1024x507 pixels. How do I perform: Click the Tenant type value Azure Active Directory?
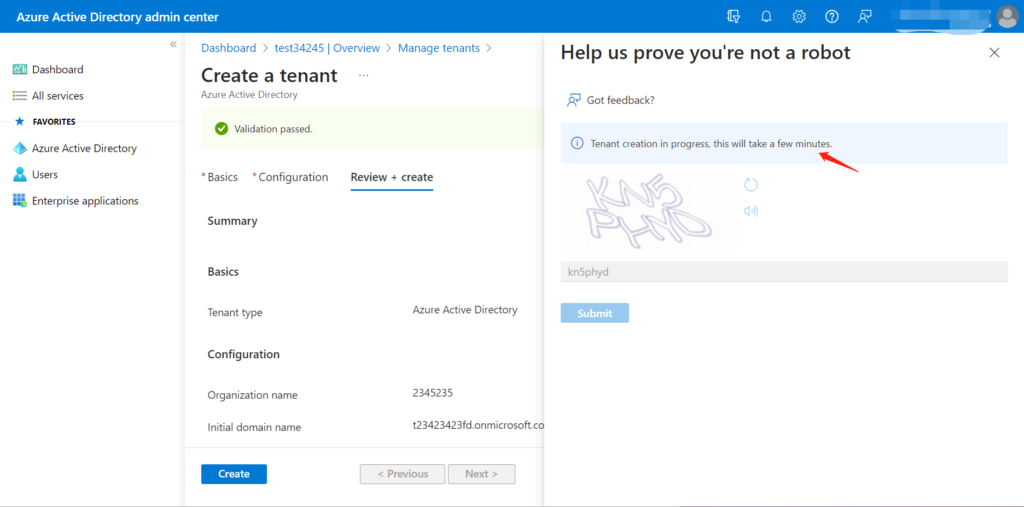click(465, 310)
